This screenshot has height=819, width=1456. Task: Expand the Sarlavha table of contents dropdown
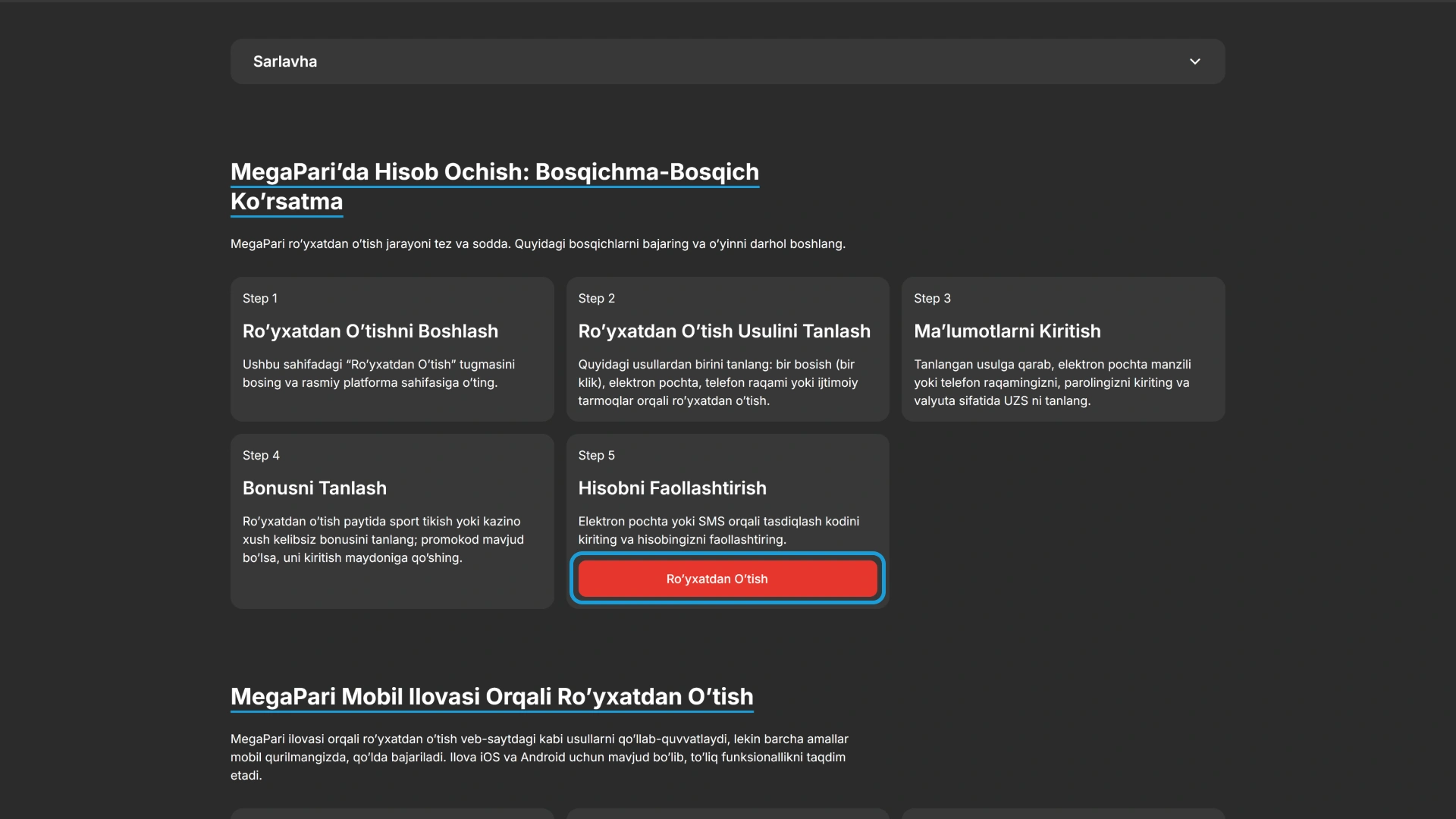pos(727,61)
